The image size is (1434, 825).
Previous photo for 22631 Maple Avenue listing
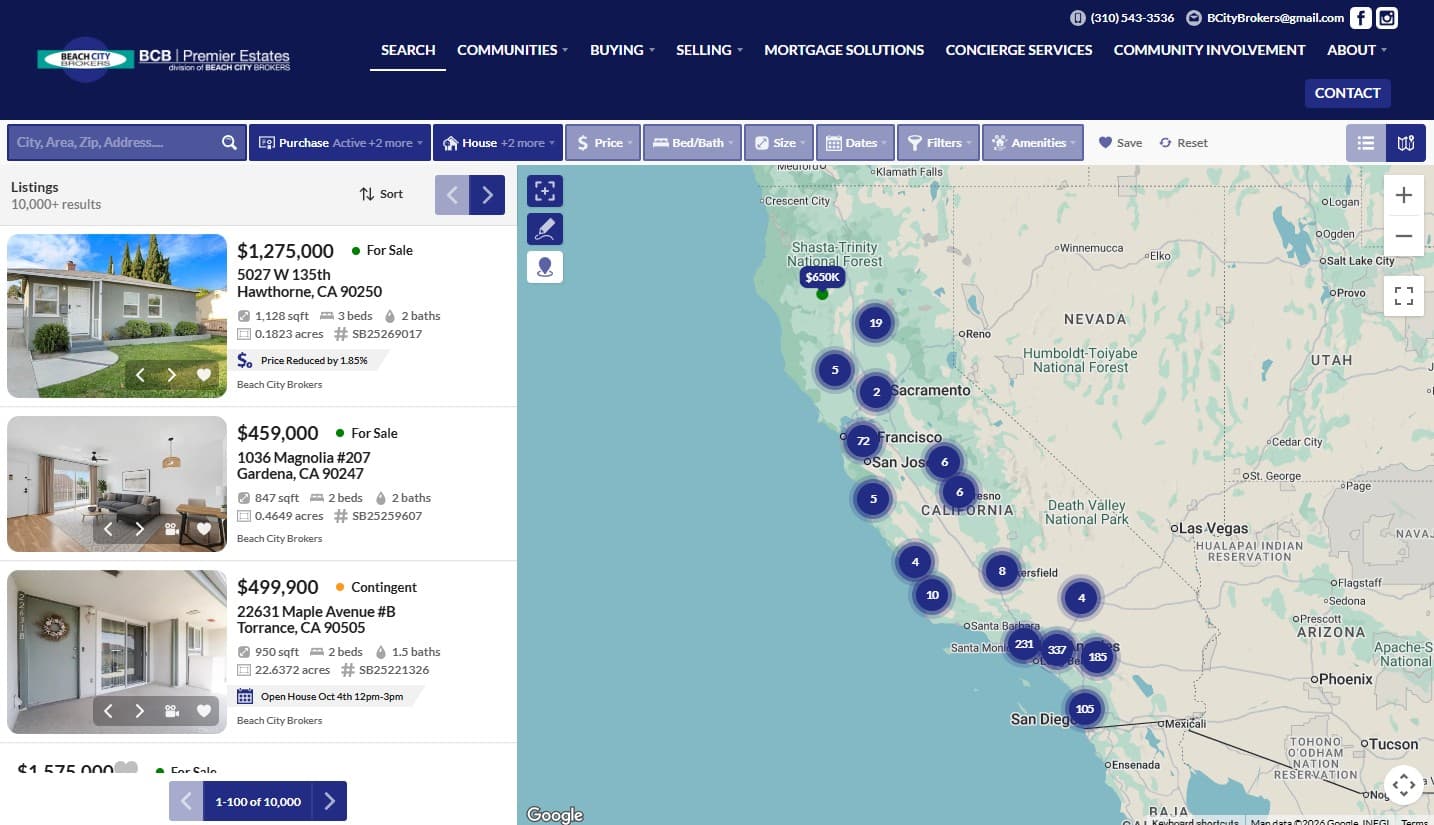click(x=108, y=711)
